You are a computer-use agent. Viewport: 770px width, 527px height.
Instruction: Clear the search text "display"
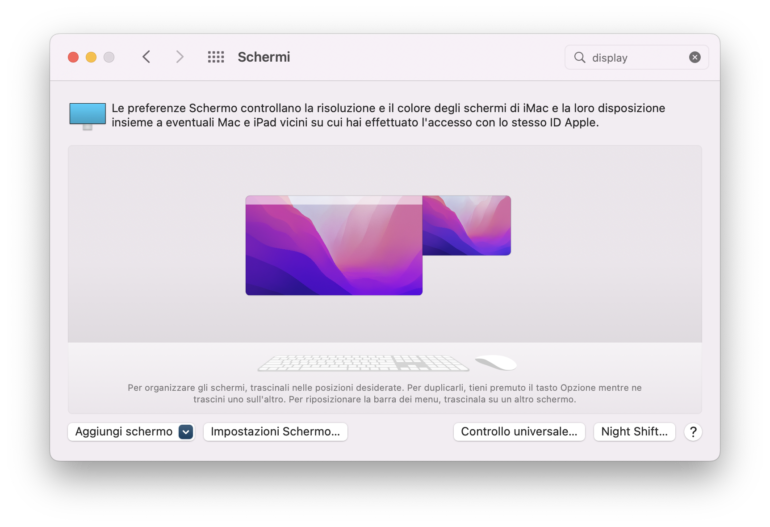point(695,57)
